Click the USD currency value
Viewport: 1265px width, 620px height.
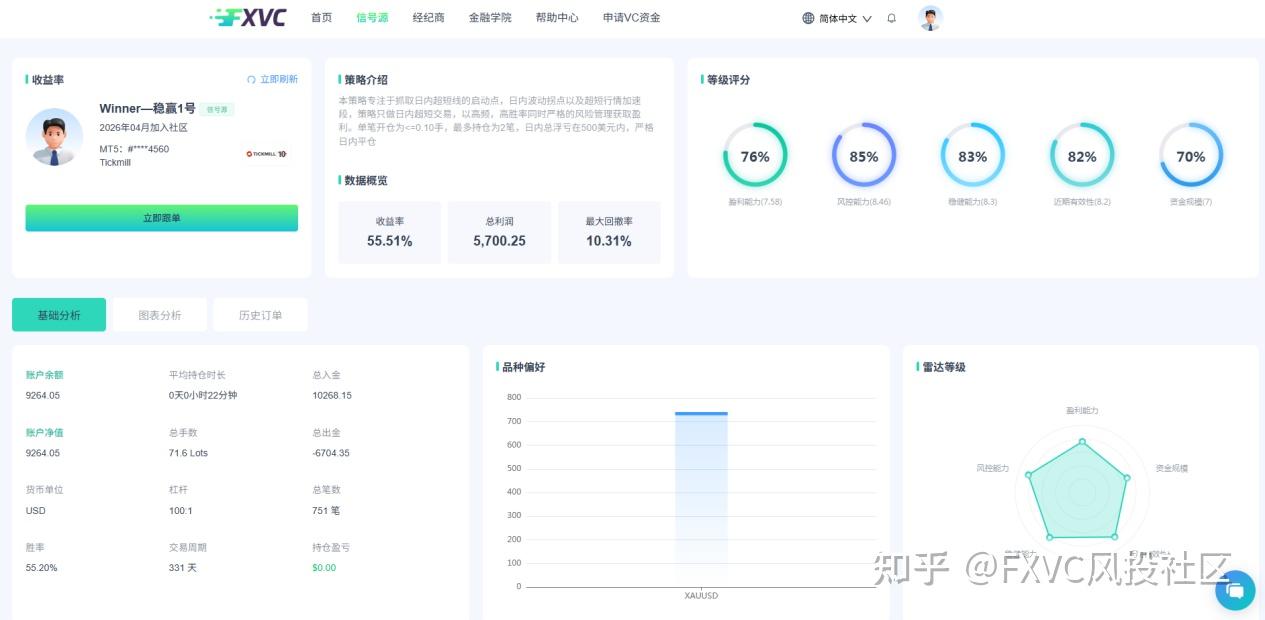[x=35, y=511]
